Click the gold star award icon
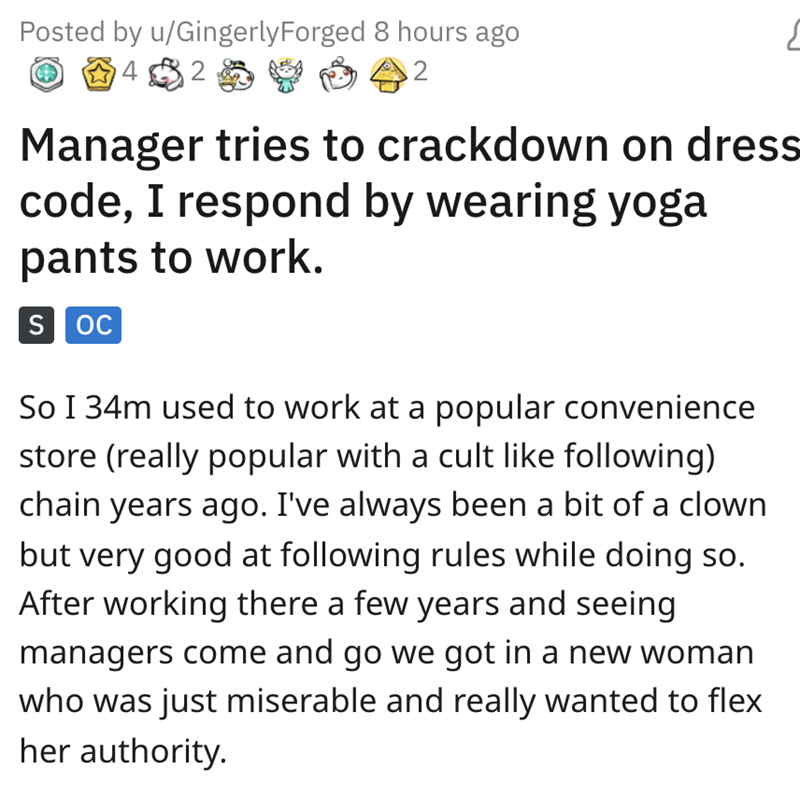The image size is (800, 798). point(97,73)
